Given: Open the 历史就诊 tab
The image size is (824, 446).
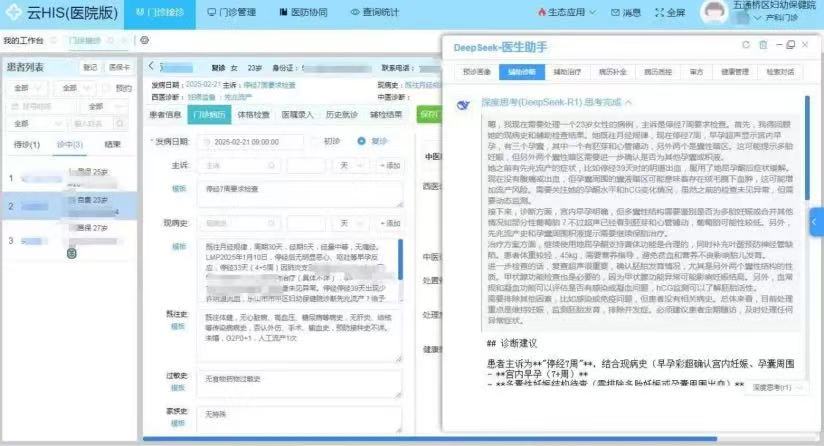Looking at the screenshot, I should click(342, 115).
